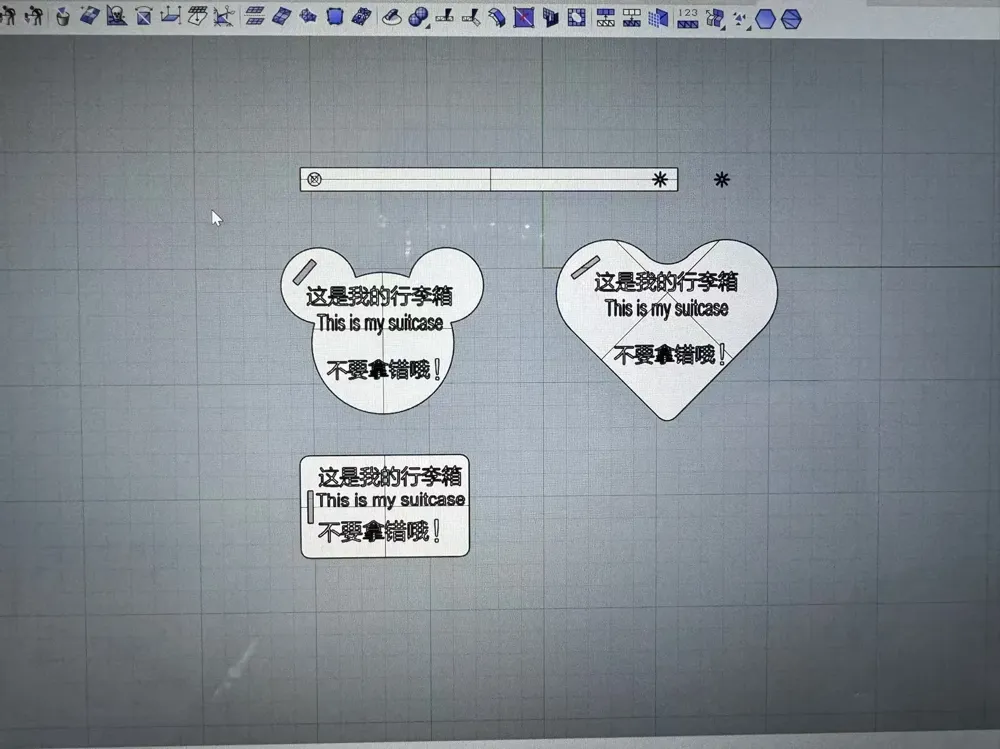Screen dimensions: 1000x749
Task: Click the skull triangle icon
Action: (x=117, y=16)
